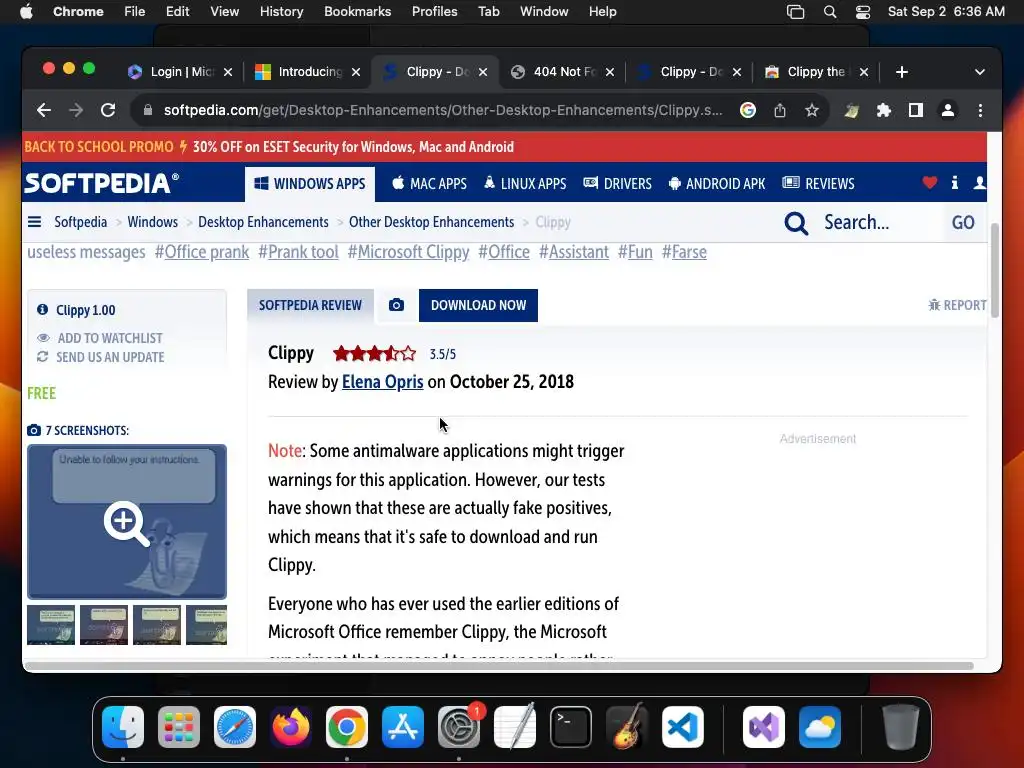Viewport: 1024px width, 768px height.
Task: Click the yellow extension icon beside puzzle icon
Action: (x=851, y=110)
